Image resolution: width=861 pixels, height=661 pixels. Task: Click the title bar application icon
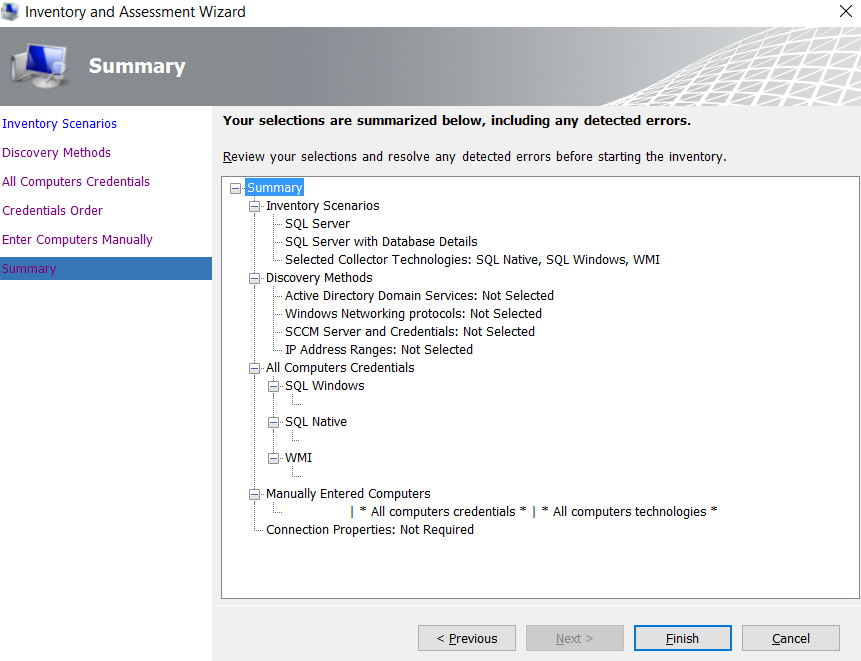11,12
